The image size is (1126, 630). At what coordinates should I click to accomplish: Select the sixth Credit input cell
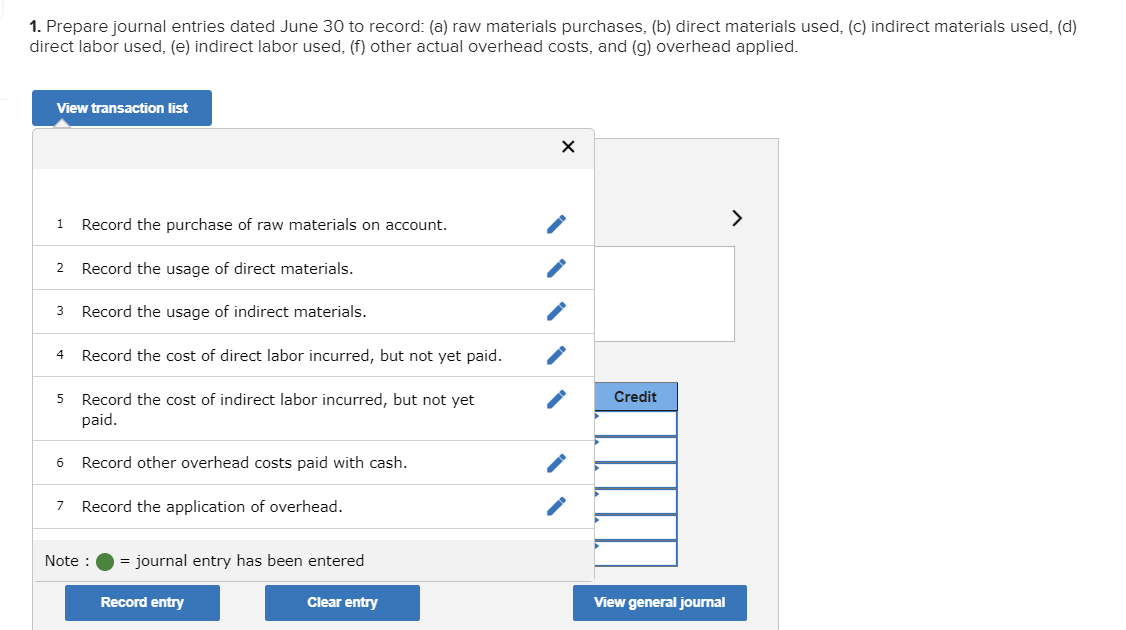(x=636, y=553)
